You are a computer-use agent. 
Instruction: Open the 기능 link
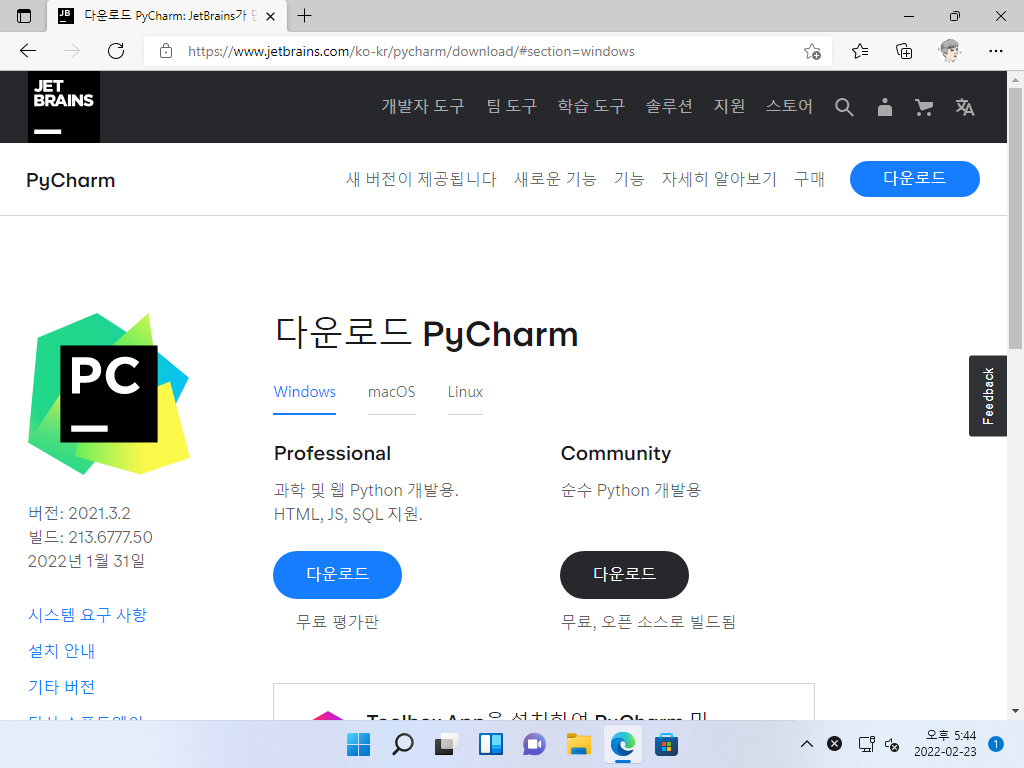629,179
